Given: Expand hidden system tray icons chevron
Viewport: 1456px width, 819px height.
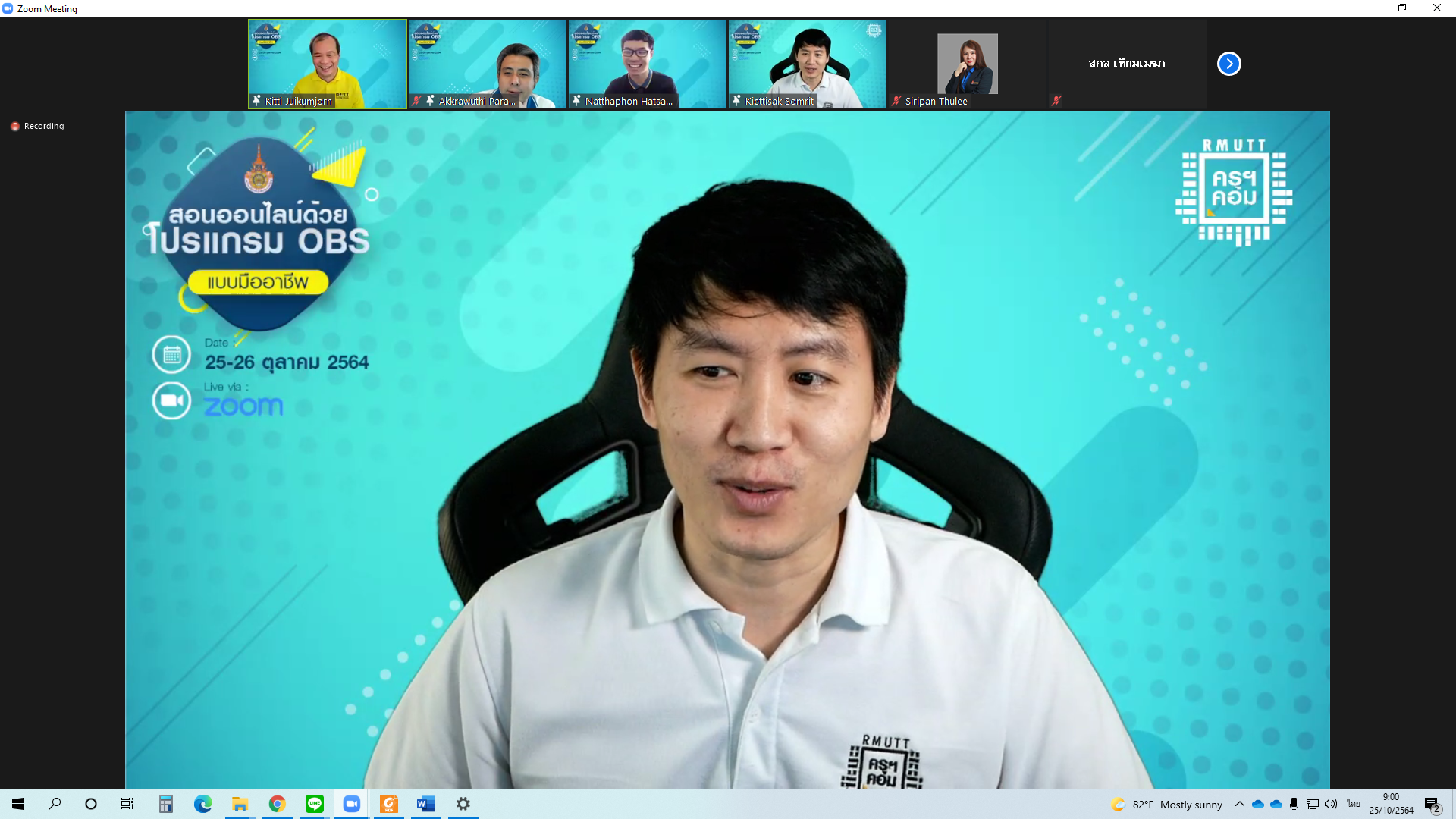Looking at the screenshot, I should (x=1240, y=804).
